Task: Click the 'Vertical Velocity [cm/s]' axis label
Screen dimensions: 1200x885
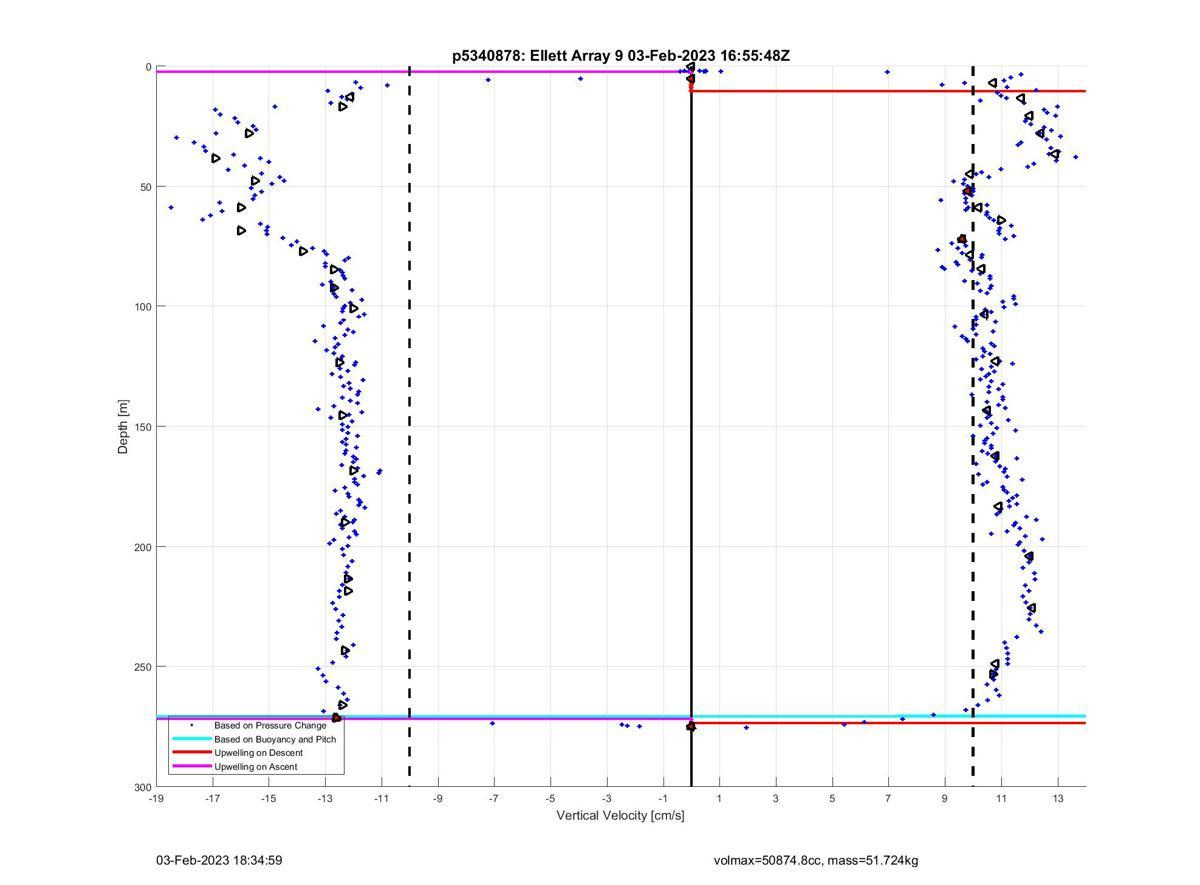Action: pos(620,815)
